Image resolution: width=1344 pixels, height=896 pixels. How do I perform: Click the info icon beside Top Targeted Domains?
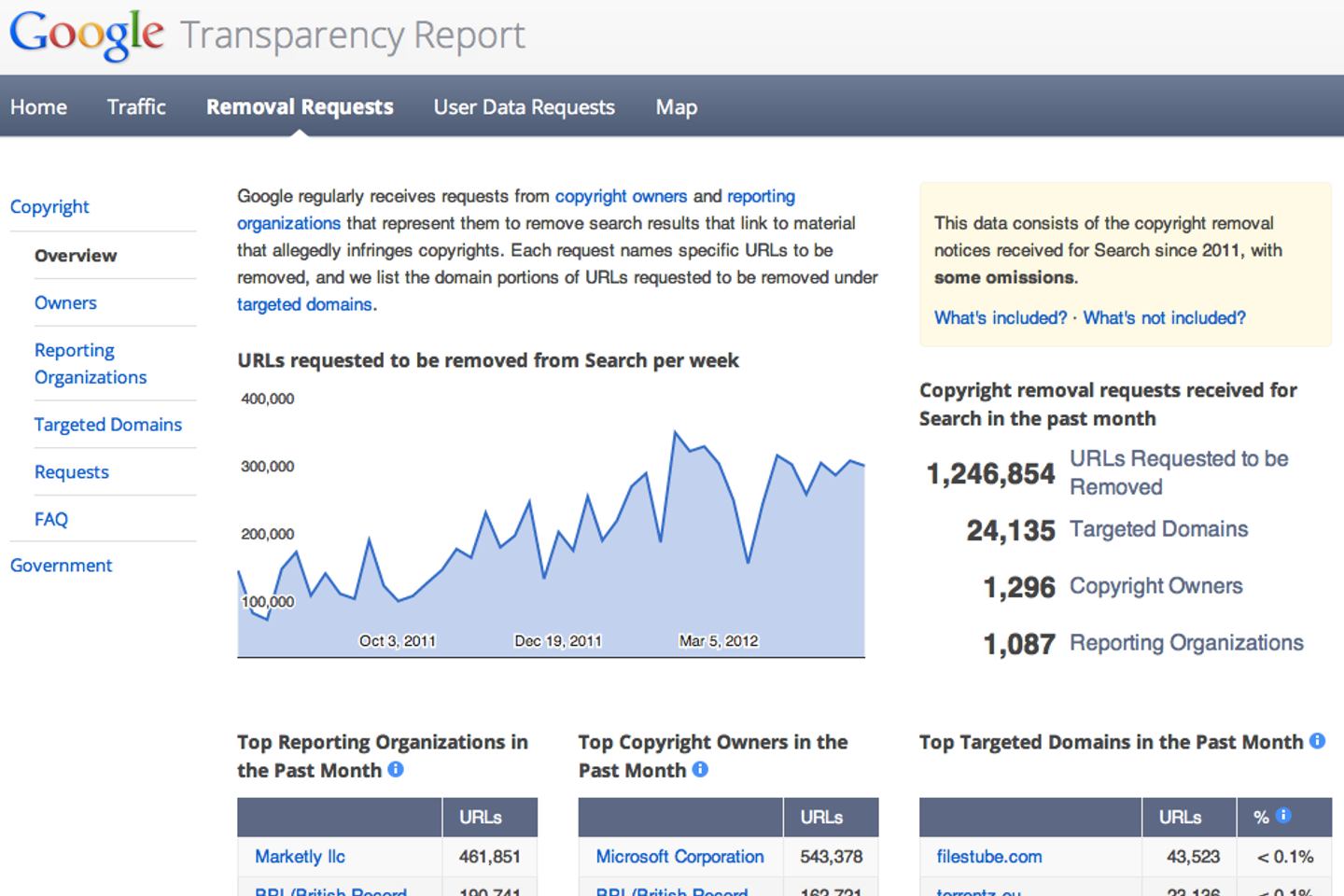coord(1318,741)
